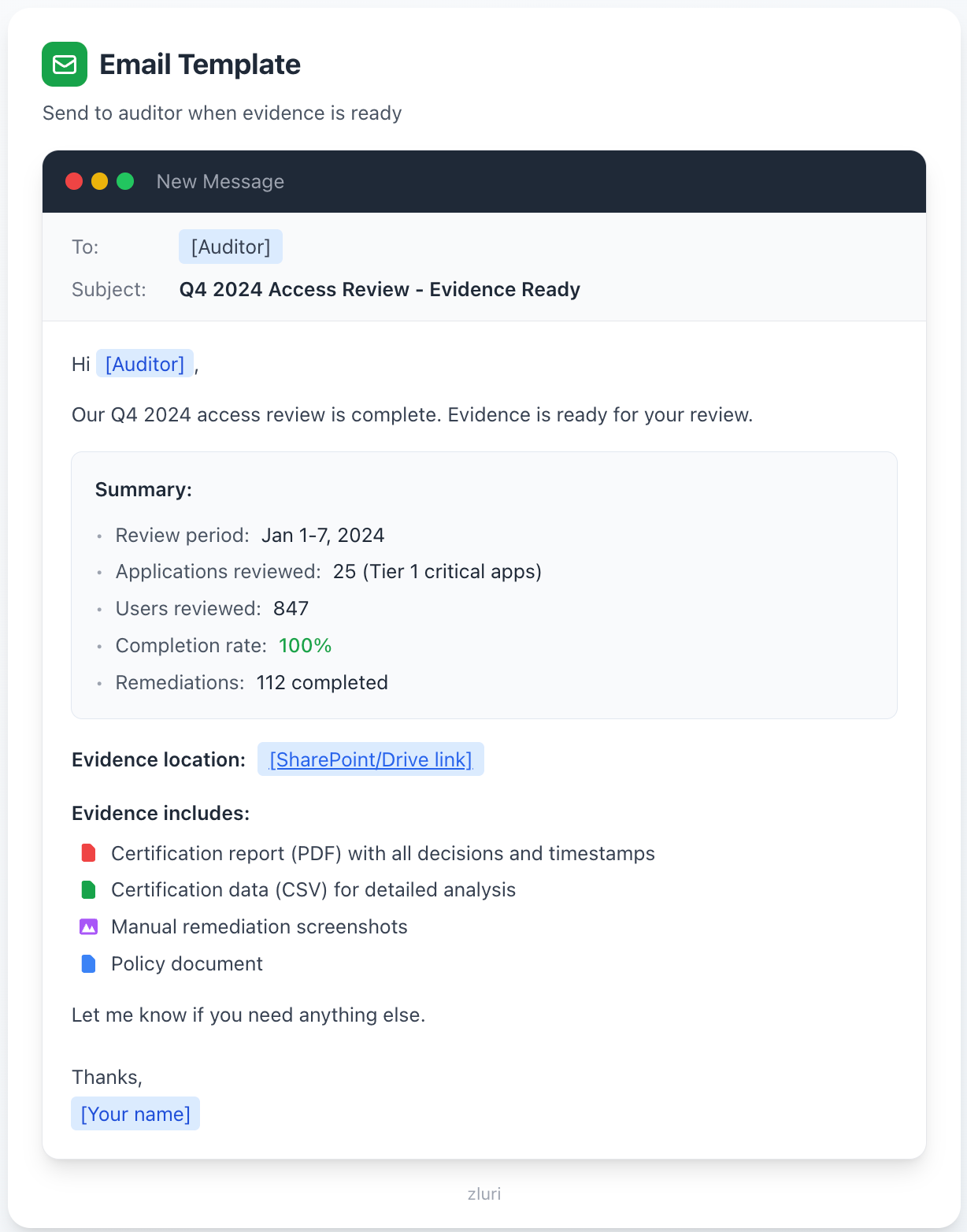The image size is (967, 1232).
Task: Click the [Auditor] placeholder in greeting
Action: [x=145, y=364]
